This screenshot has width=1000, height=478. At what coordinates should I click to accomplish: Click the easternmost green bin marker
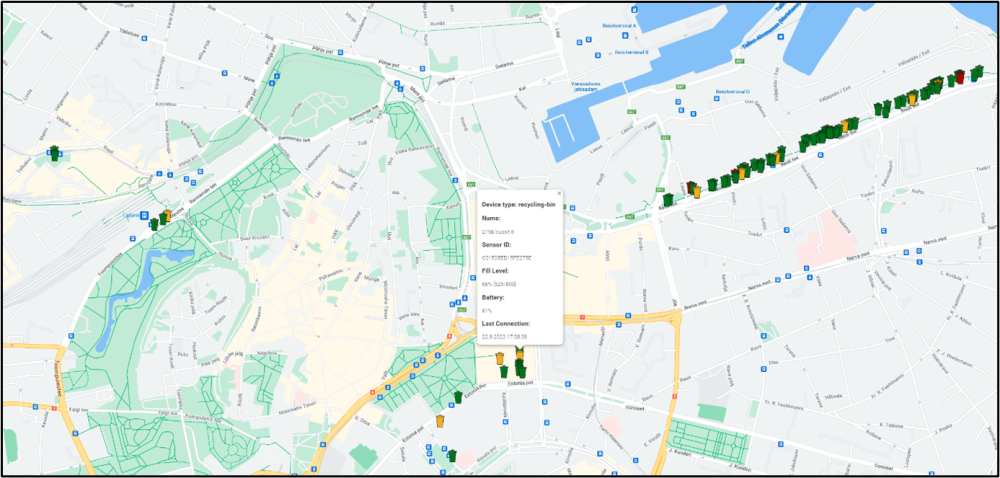[977, 70]
